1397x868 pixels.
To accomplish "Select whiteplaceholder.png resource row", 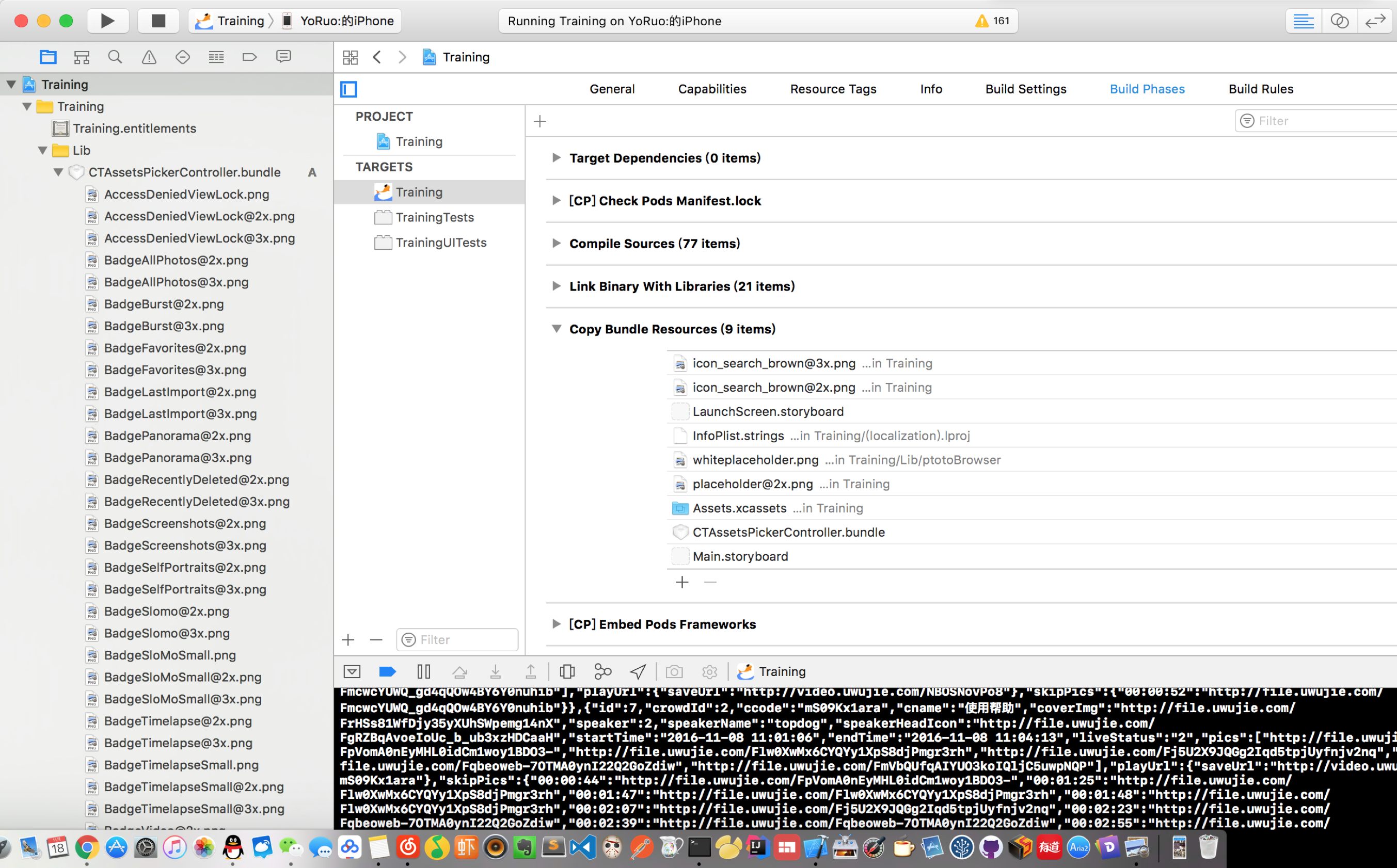I will [x=1032, y=460].
